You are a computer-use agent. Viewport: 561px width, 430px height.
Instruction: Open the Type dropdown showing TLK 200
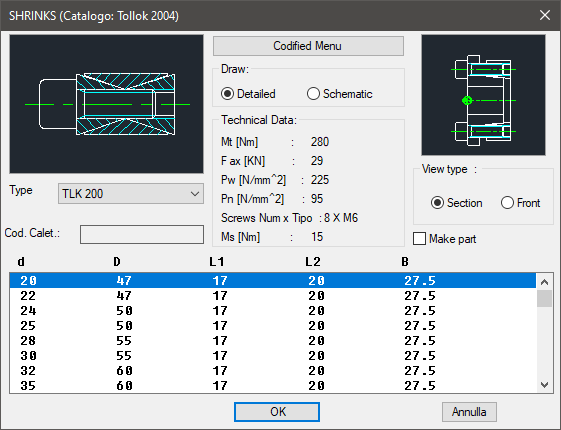[x=131, y=194]
